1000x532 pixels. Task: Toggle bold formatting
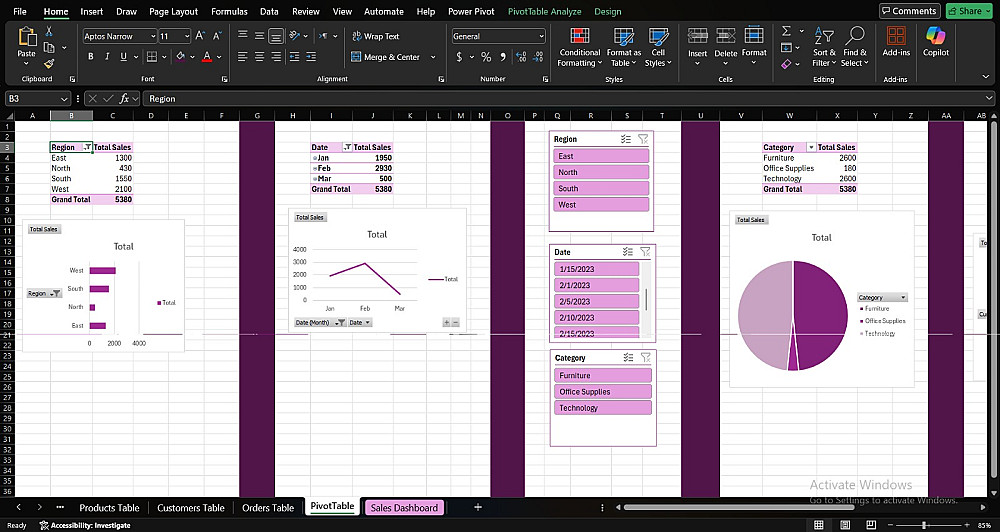[91, 57]
